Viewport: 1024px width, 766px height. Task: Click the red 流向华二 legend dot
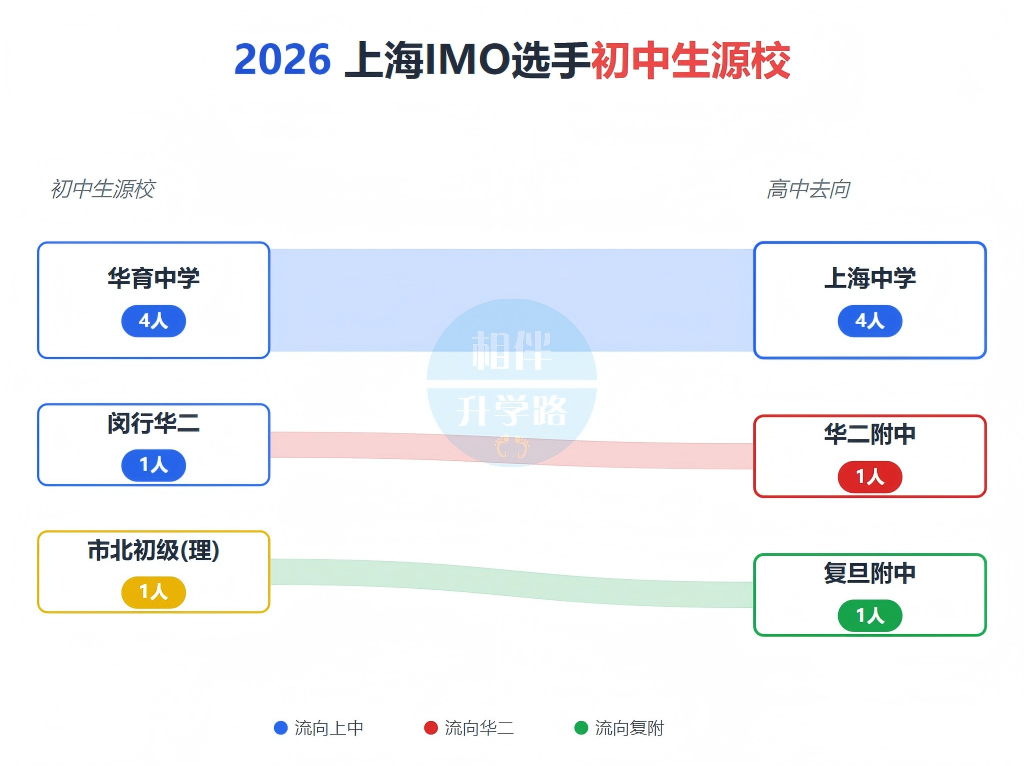coord(431,728)
